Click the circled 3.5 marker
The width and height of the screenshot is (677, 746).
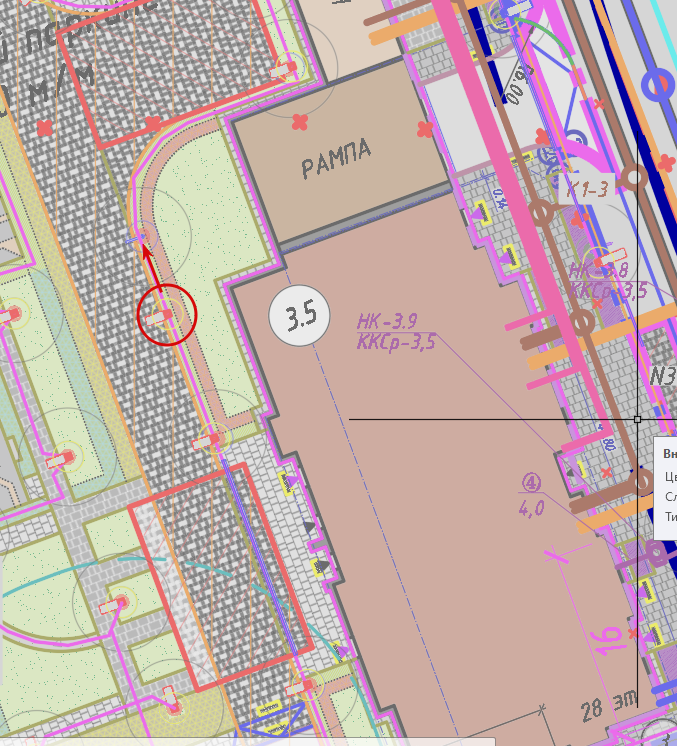pos(299,315)
